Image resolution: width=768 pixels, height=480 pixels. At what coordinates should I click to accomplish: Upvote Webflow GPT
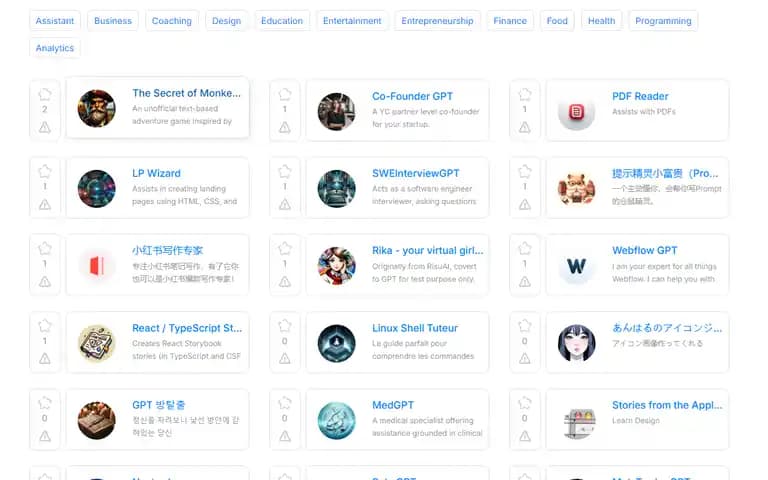[525, 249]
